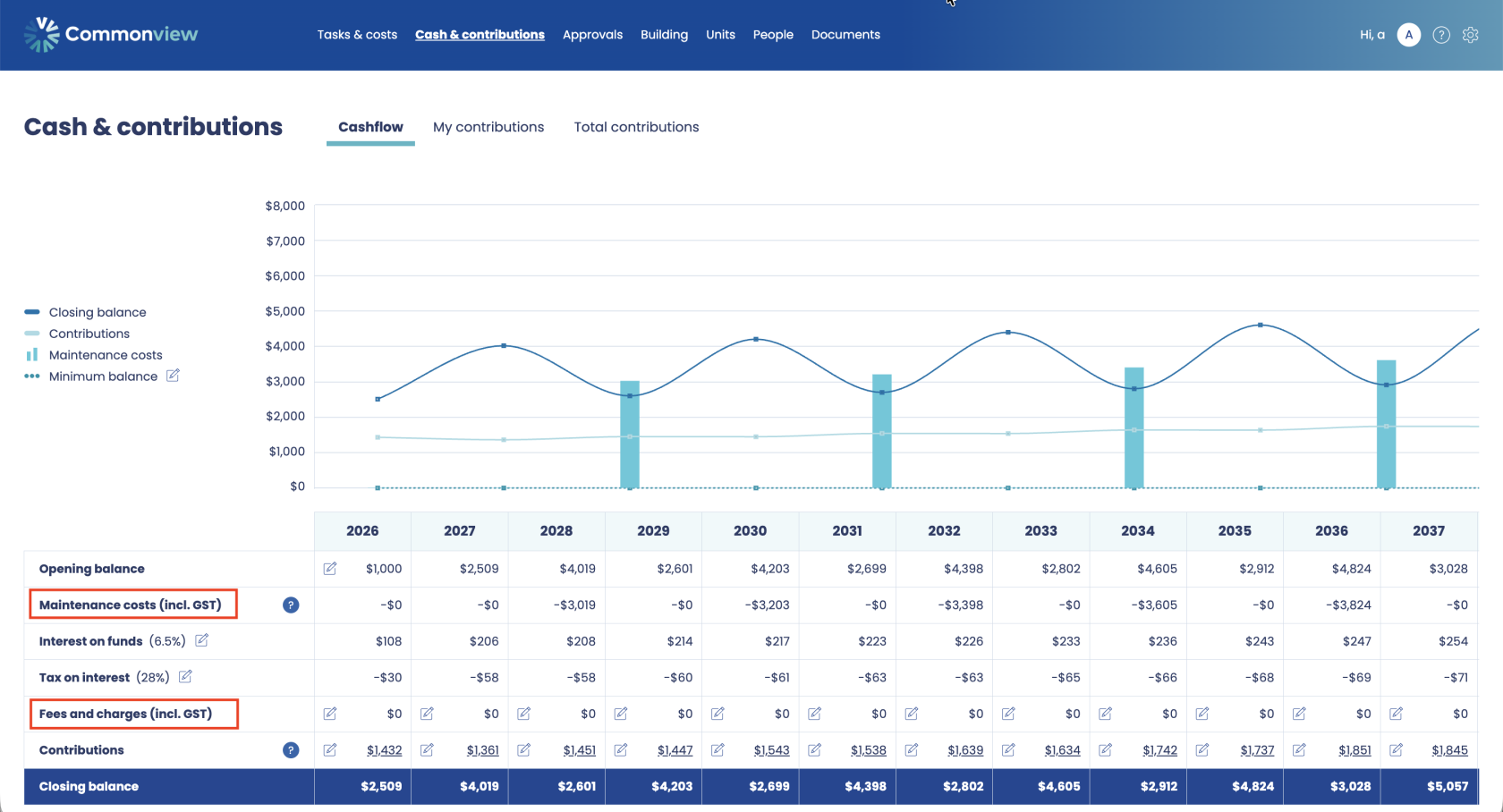Open the settings gear icon
The width and height of the screenshot is (1503, 812).
pyautogui.click(x=1471, y=35)
